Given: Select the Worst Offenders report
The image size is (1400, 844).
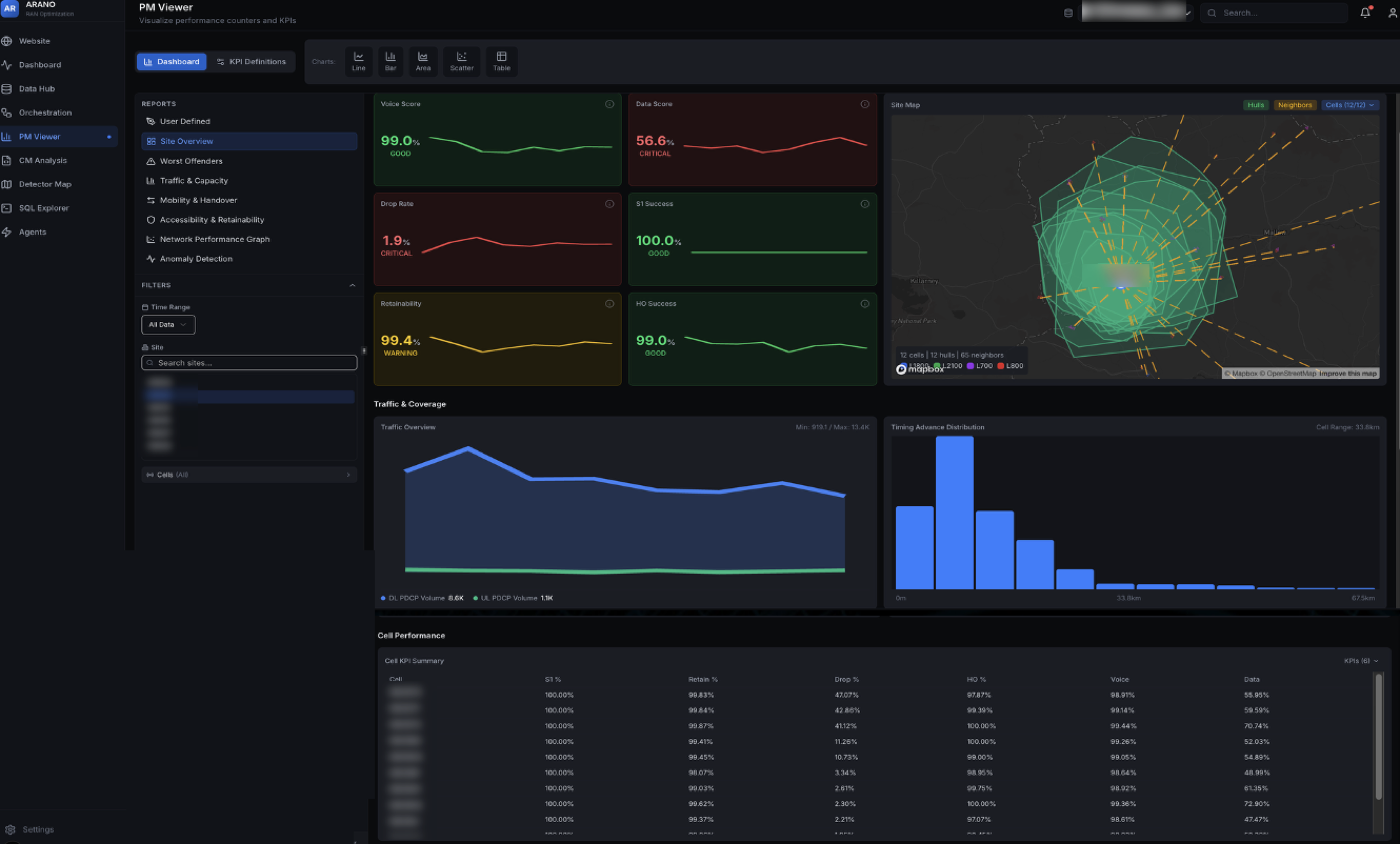Looking at the screenshot, I should pos(249,161).
